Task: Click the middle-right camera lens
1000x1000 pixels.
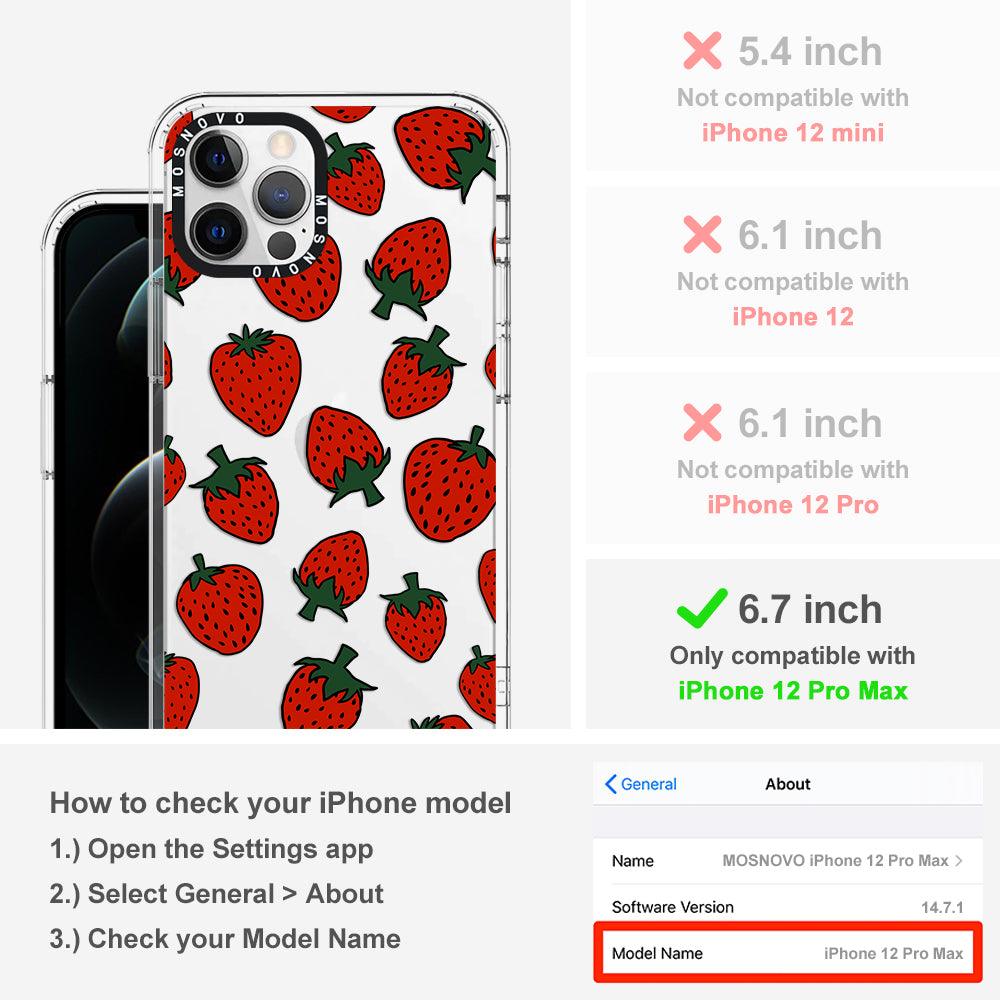Action: [281, 195]
